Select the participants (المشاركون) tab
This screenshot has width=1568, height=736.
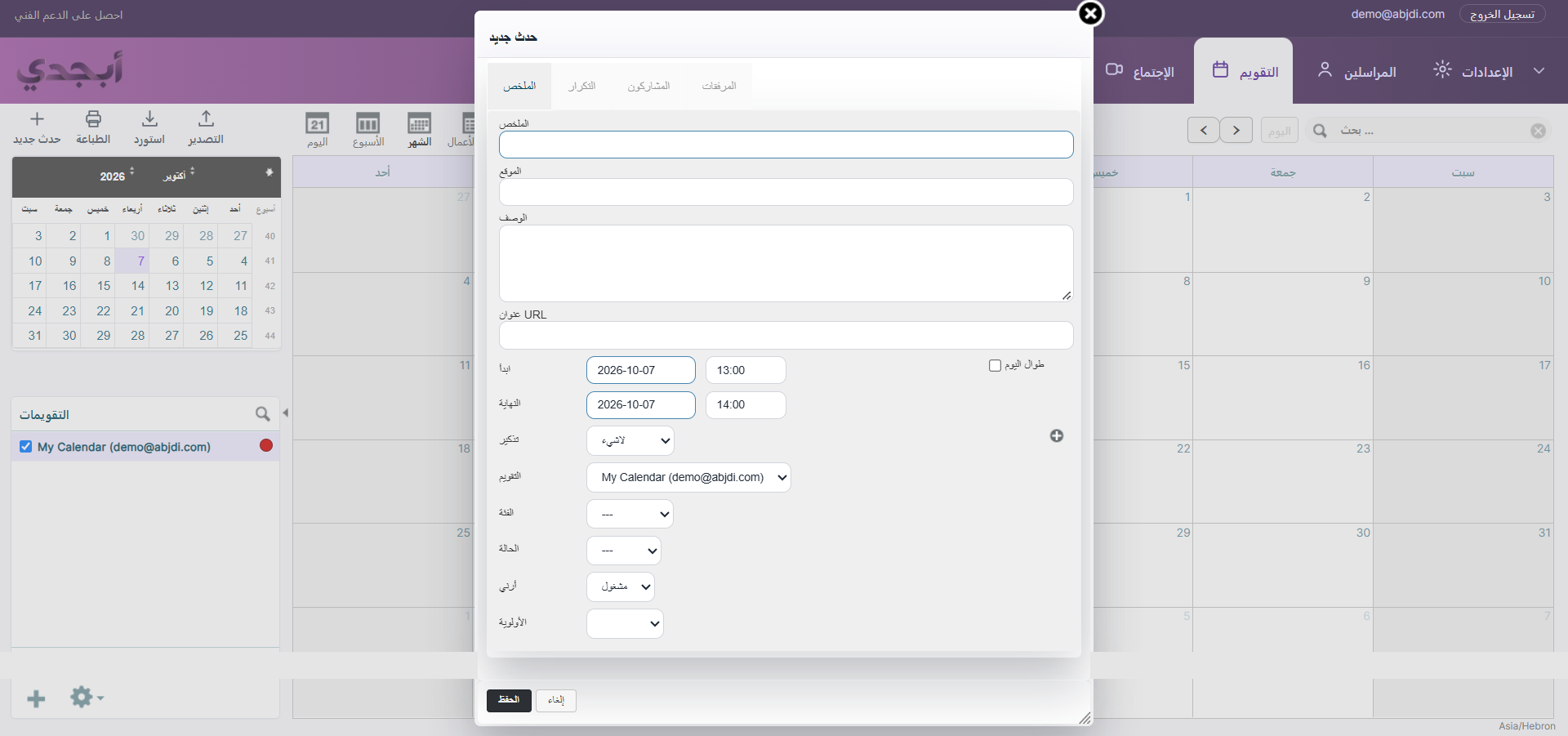click(649, 86)
